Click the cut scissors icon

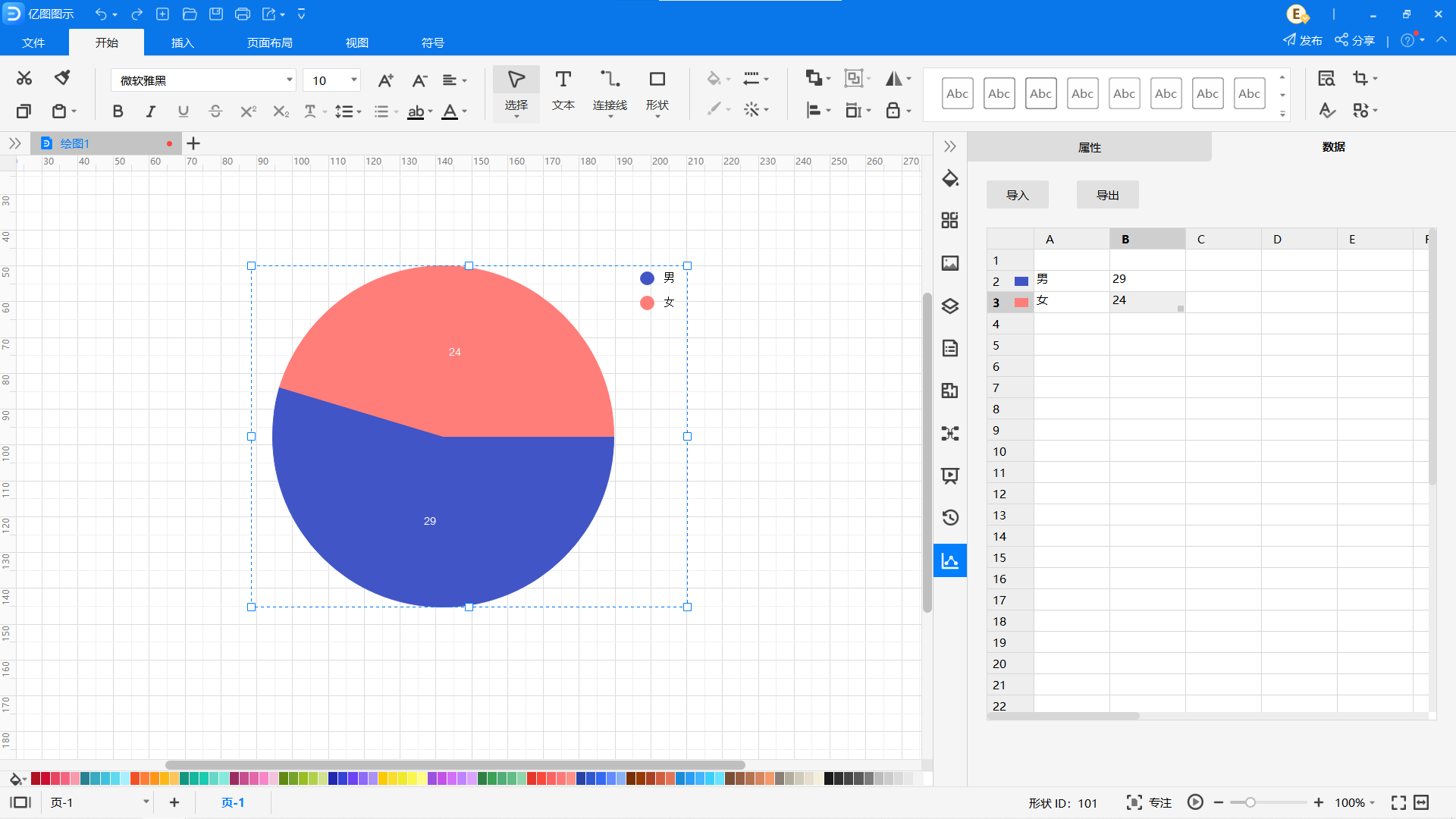[x=24, y=78]
